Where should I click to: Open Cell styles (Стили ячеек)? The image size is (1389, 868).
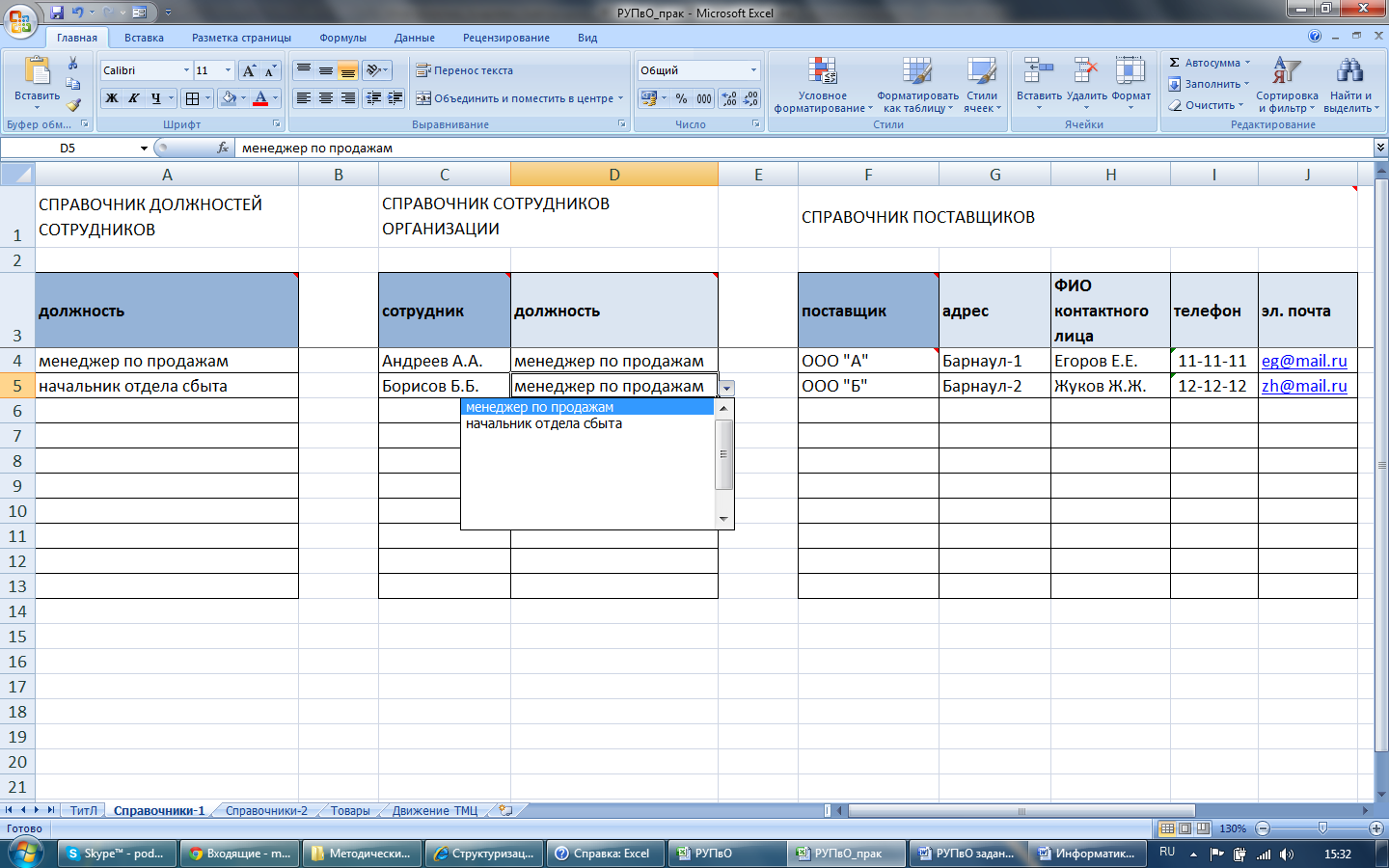tap(982, 85)
